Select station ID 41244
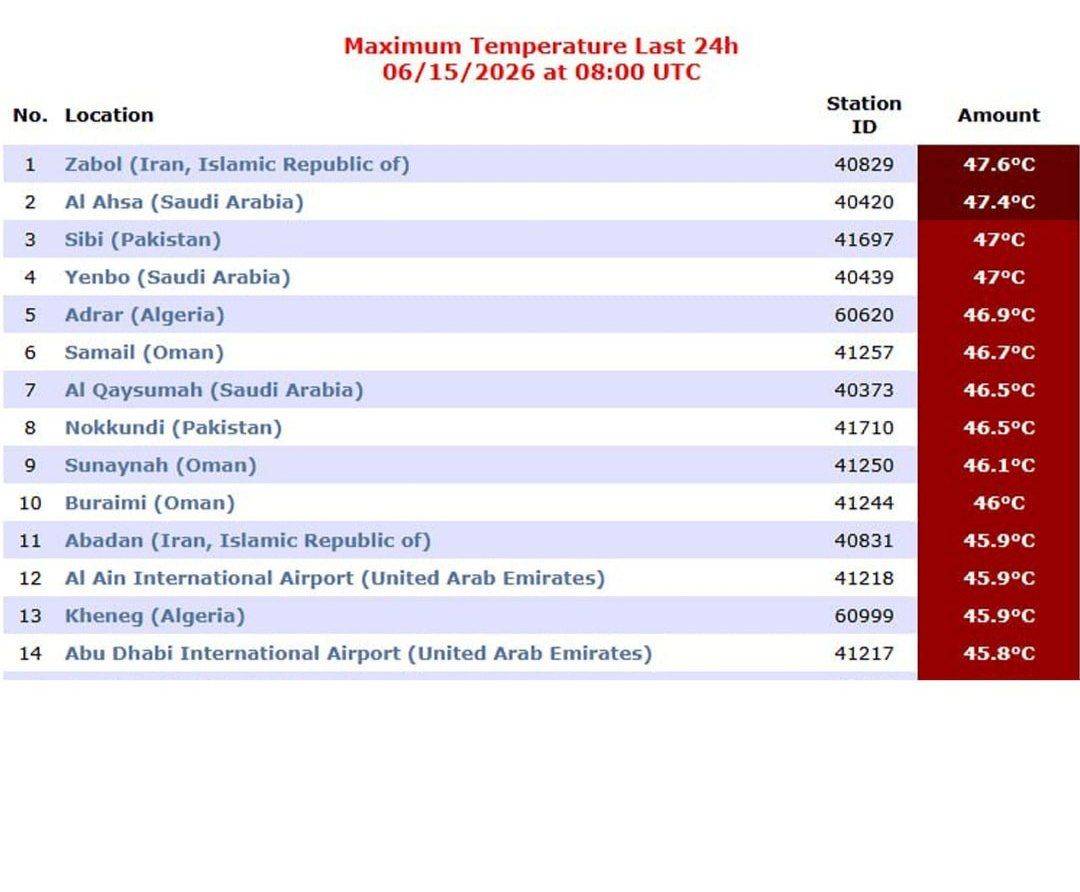This screenshot has width=1080, height=892. [864, 503]
